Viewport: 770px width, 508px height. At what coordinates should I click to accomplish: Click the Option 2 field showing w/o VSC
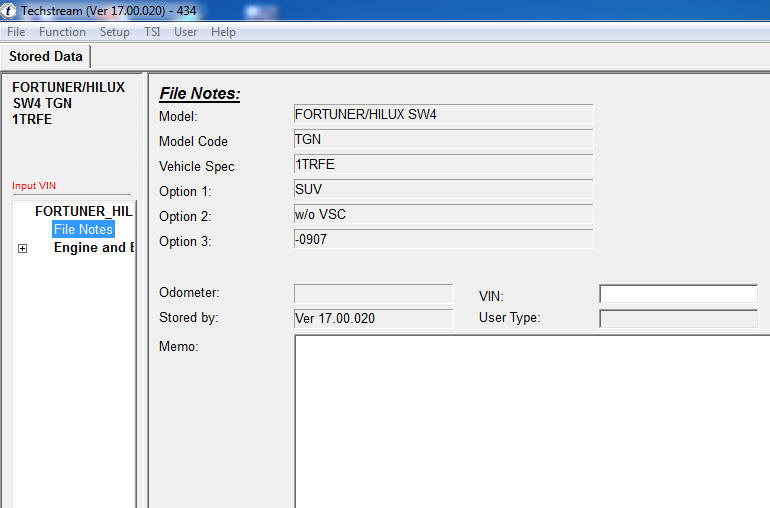tap(443, 215)
